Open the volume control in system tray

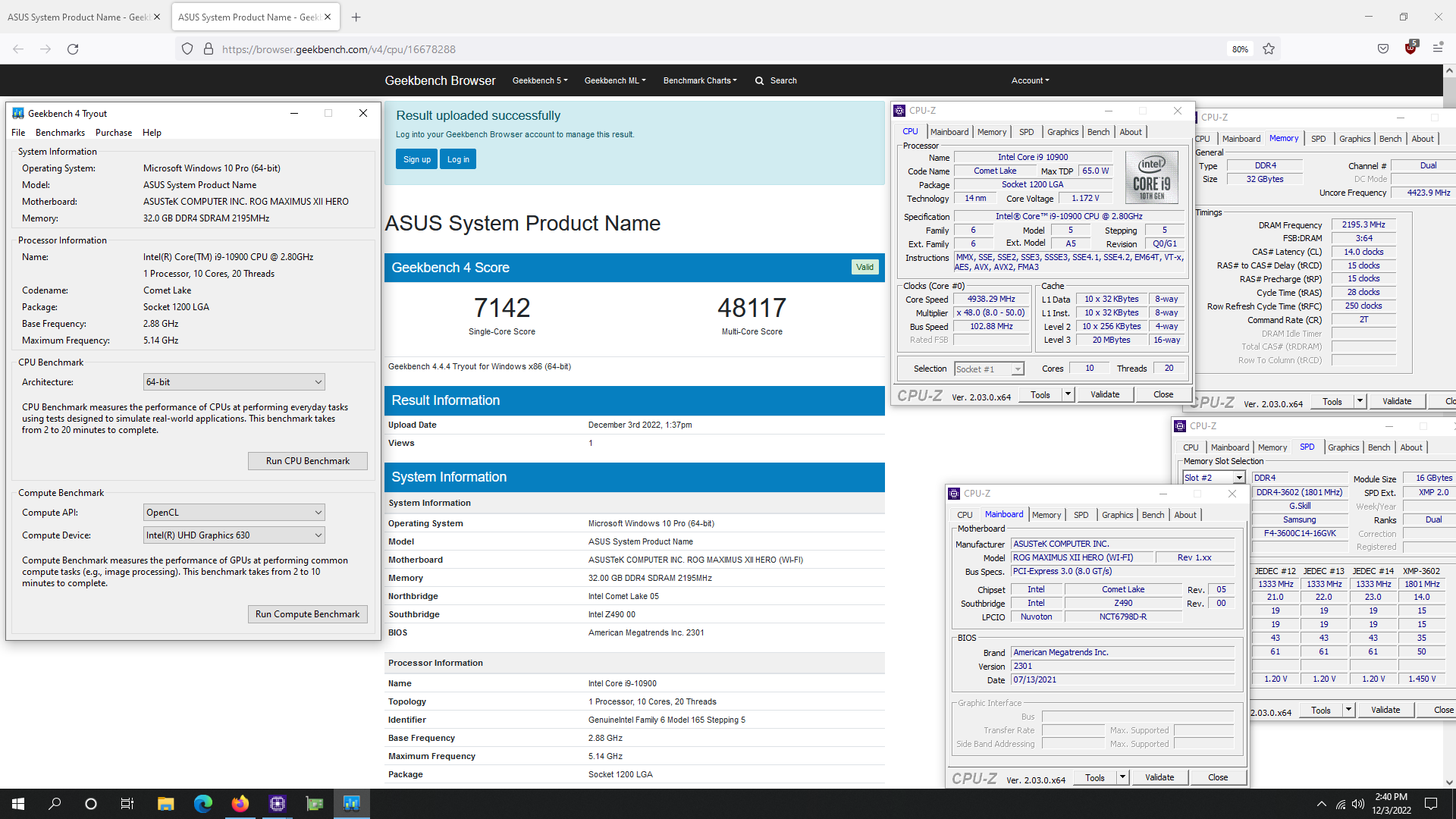[1357, 804]
